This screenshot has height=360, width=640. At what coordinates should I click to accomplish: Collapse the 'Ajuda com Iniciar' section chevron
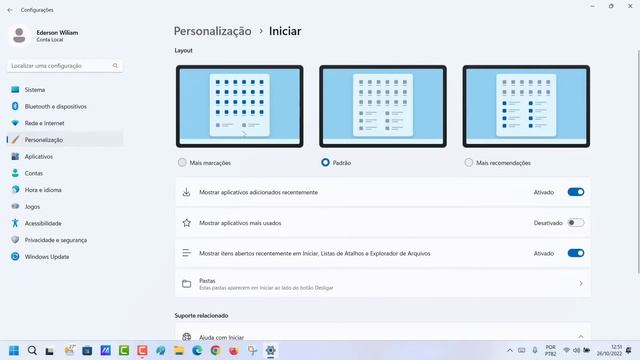[581, 337]
